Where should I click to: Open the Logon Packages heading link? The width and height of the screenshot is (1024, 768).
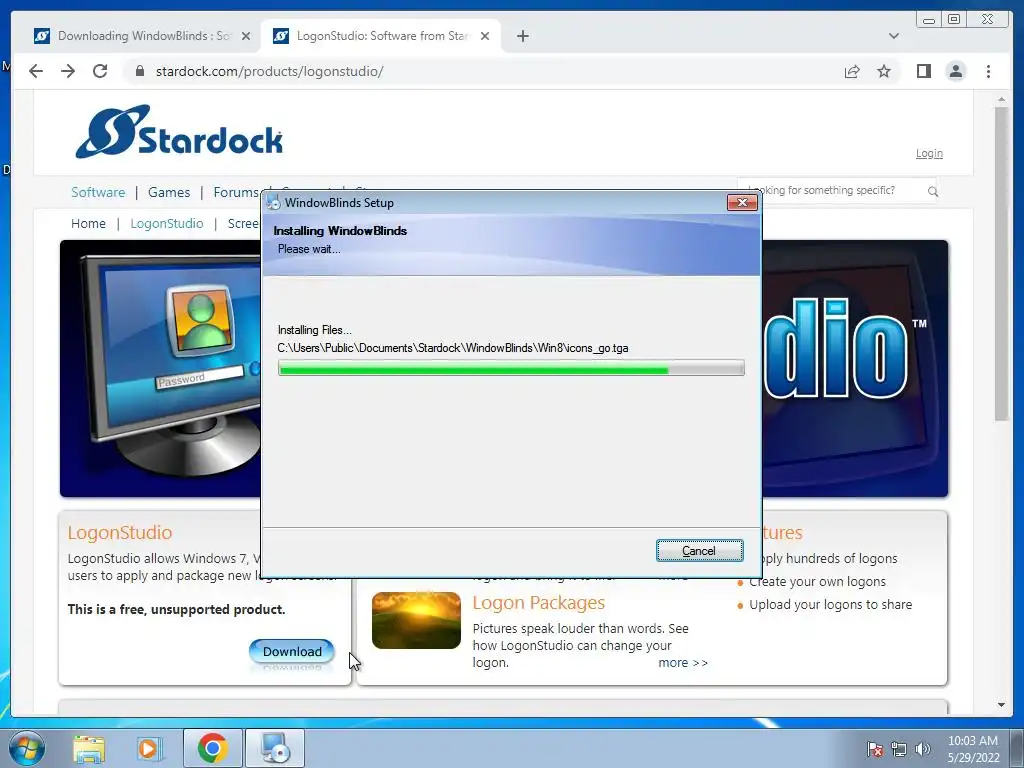(539, 603)
